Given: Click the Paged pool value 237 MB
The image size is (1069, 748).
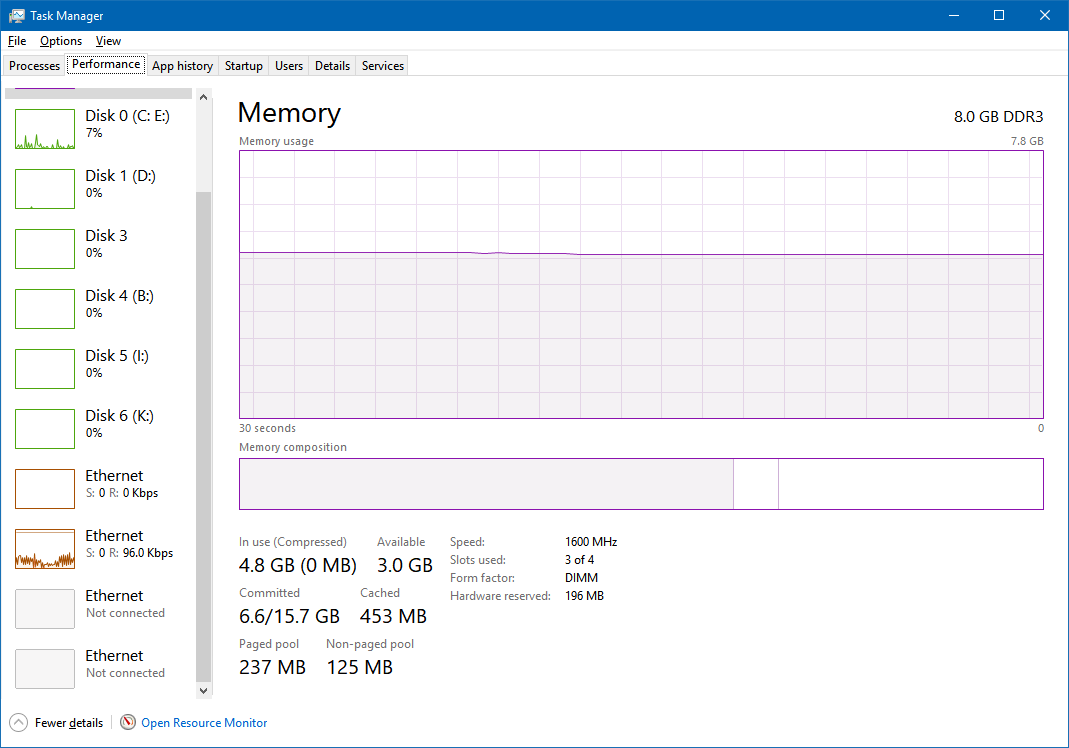Looking at the screenshot, I should click(x=272, y=667).
